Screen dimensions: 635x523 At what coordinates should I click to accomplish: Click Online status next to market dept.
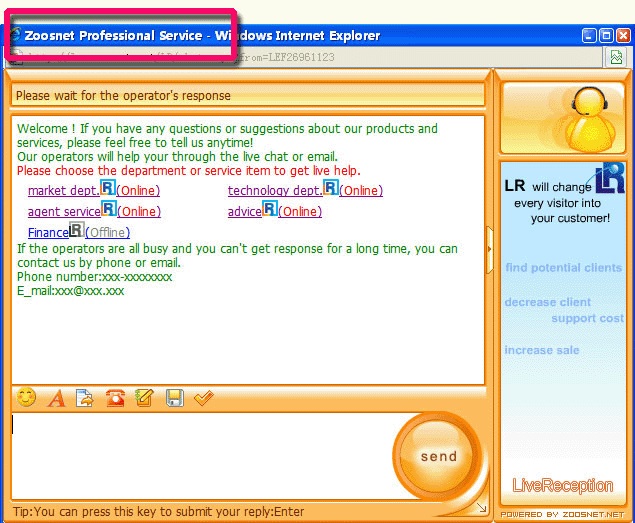[x=138, y=190]
